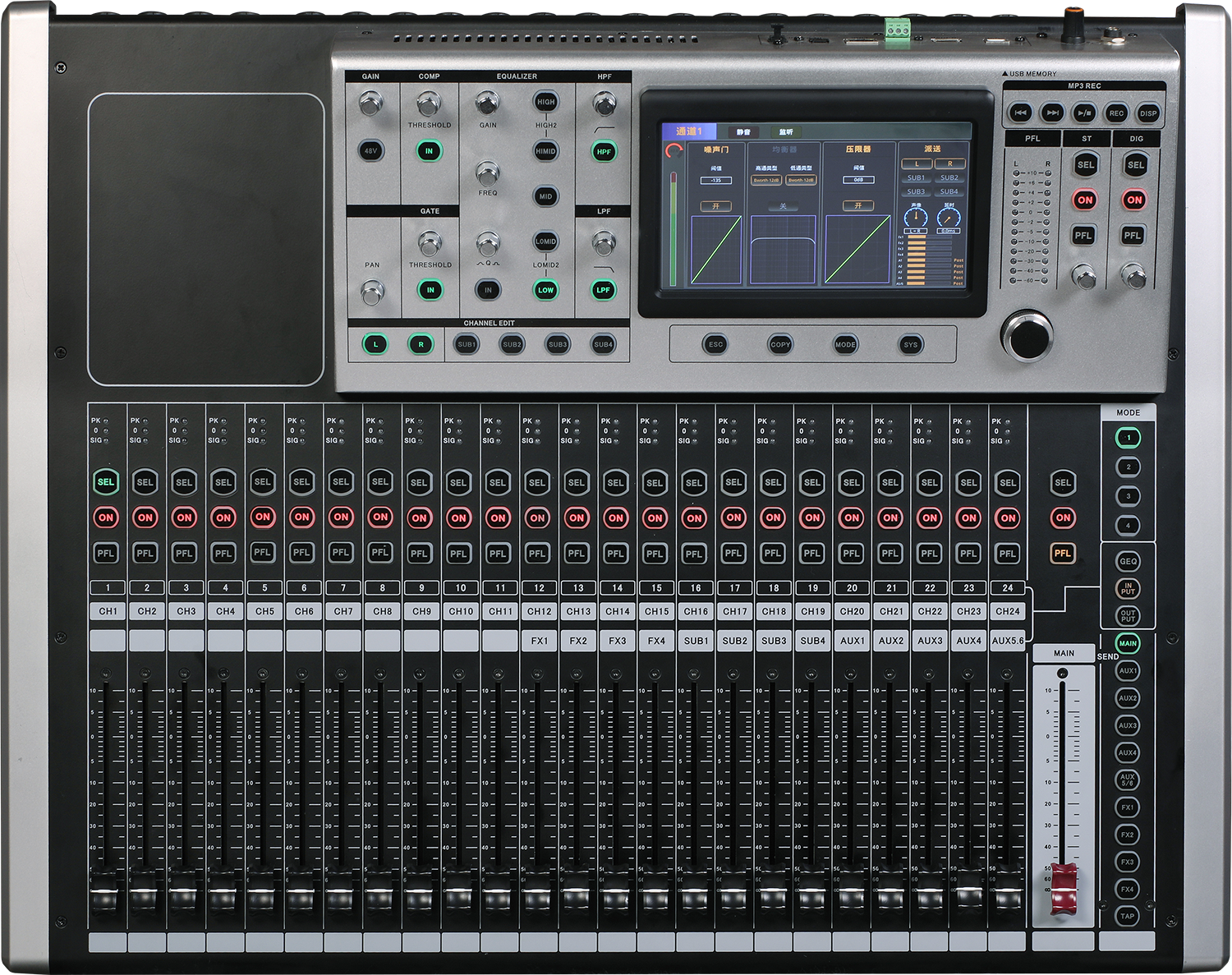1232x975 pixels.
Task: Open the 低通类型 filter type selector
Action: (x=801, y=180)
